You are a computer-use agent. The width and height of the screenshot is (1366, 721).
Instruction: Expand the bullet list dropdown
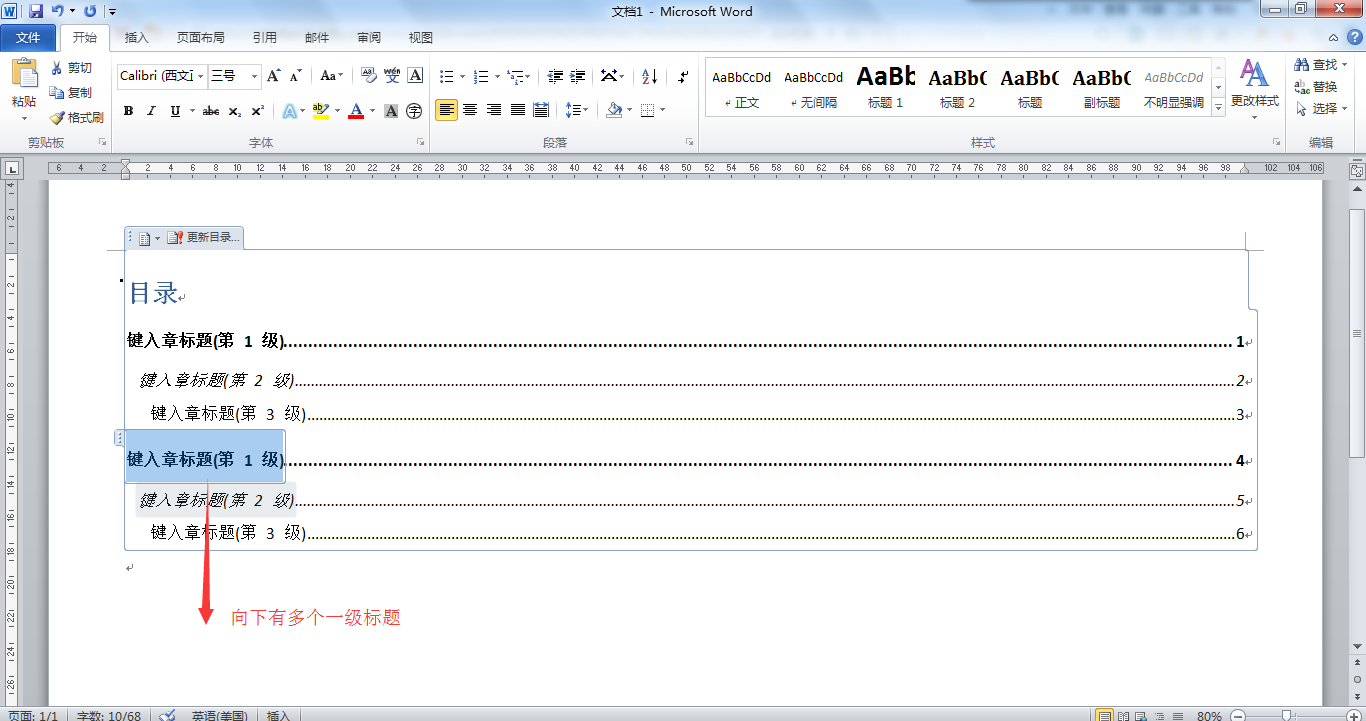tap(462, 76)
